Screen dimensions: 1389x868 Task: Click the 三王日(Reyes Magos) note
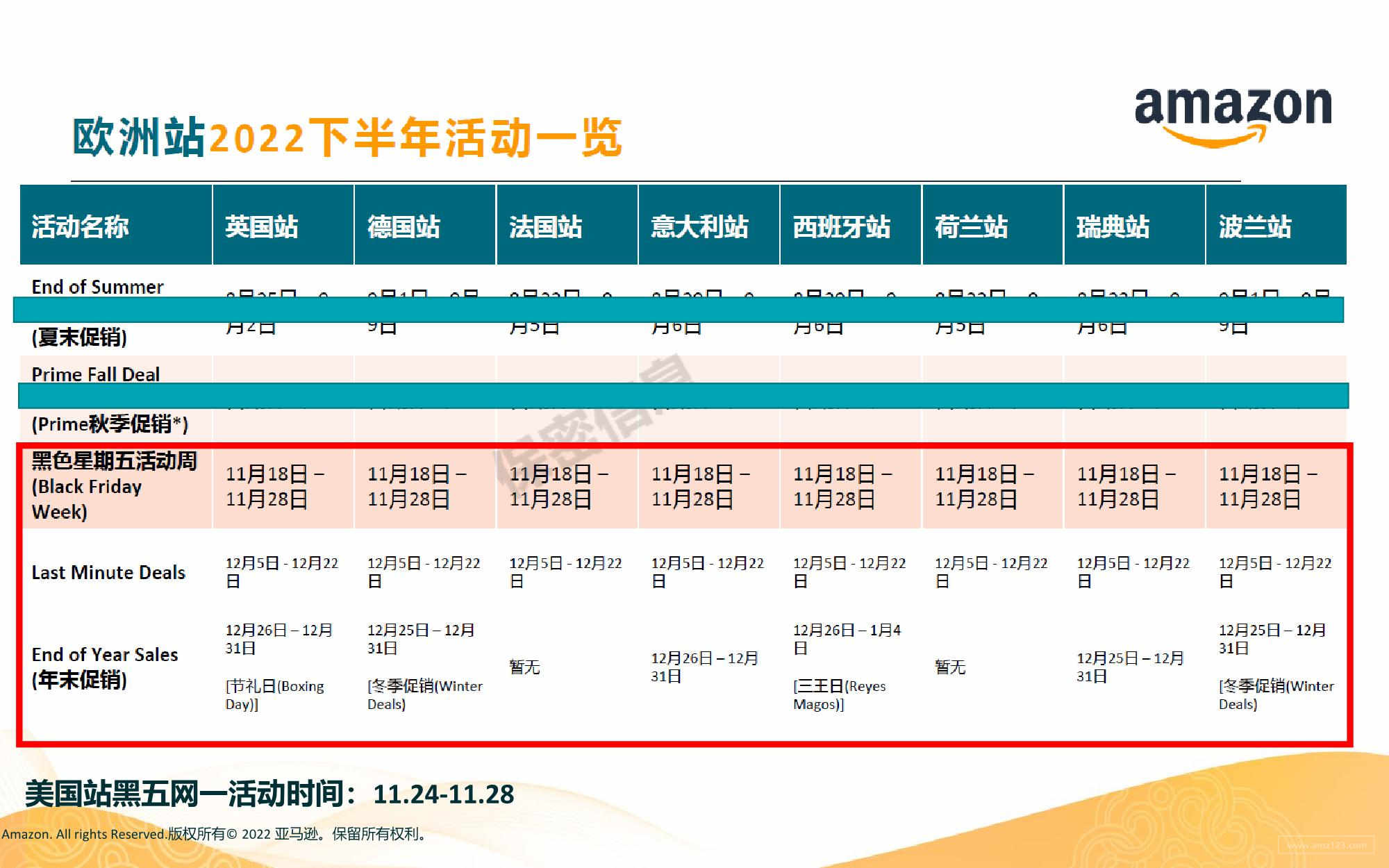click(840, 694)
